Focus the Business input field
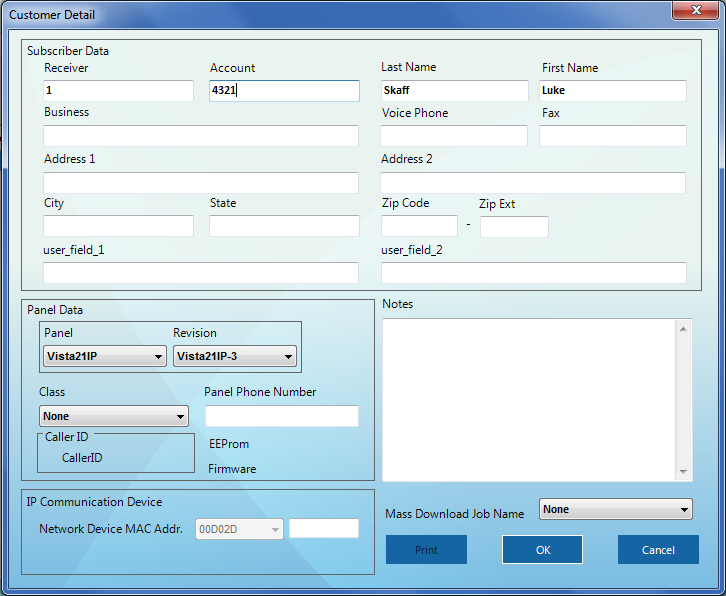This screenshot has width=726, height=596. pyautogui.click(x=201, y=136)
